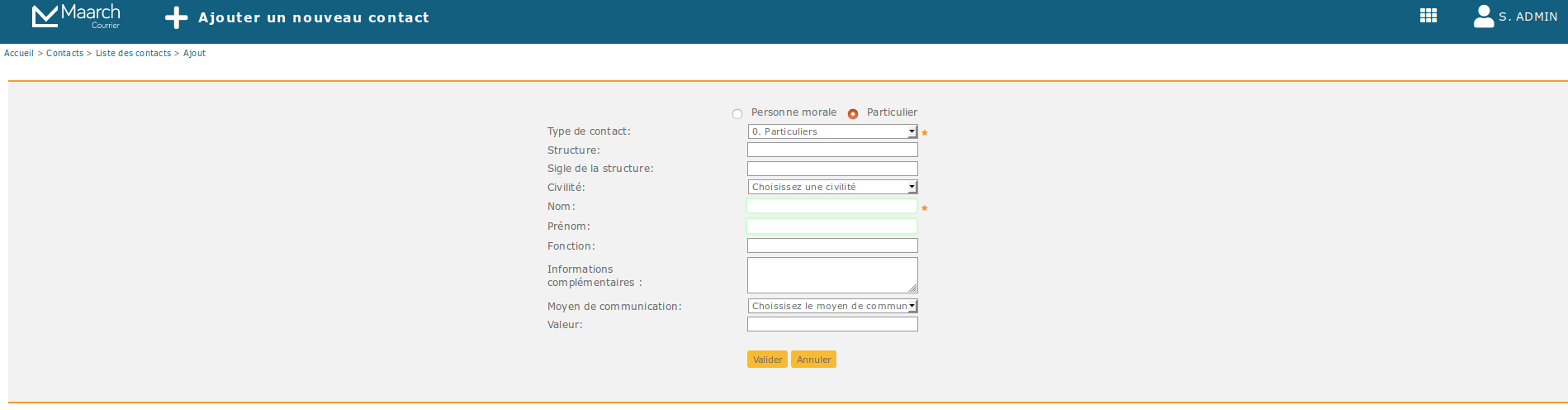Click the Valeur input field
This screenshot has width=1568, height=410.
[832, 324]
